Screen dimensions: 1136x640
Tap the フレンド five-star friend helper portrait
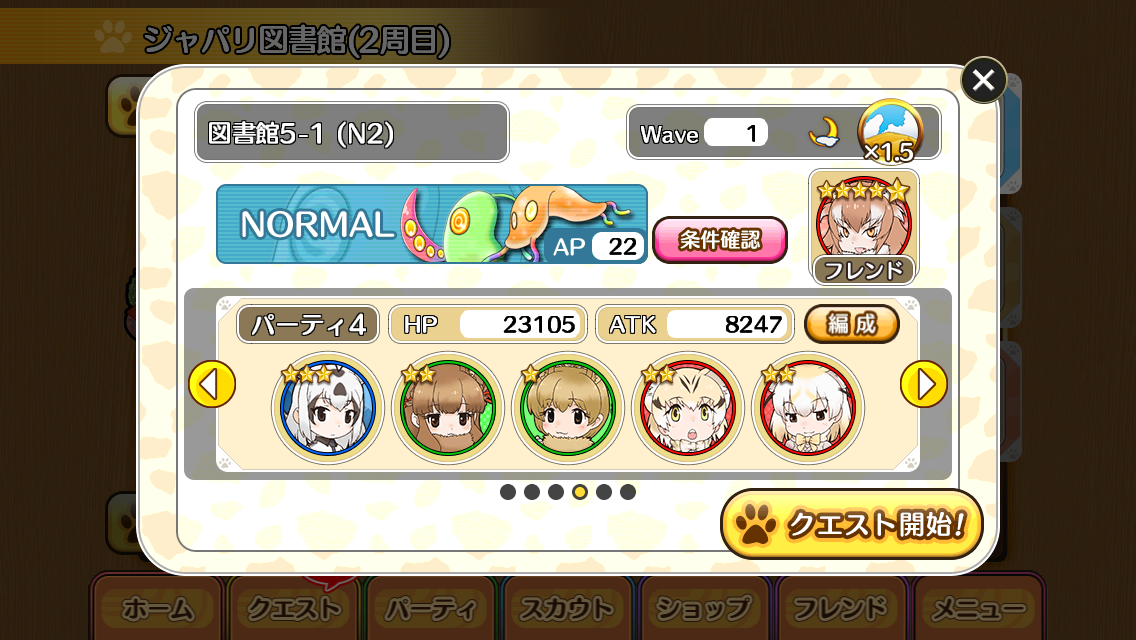pos(864,227)
